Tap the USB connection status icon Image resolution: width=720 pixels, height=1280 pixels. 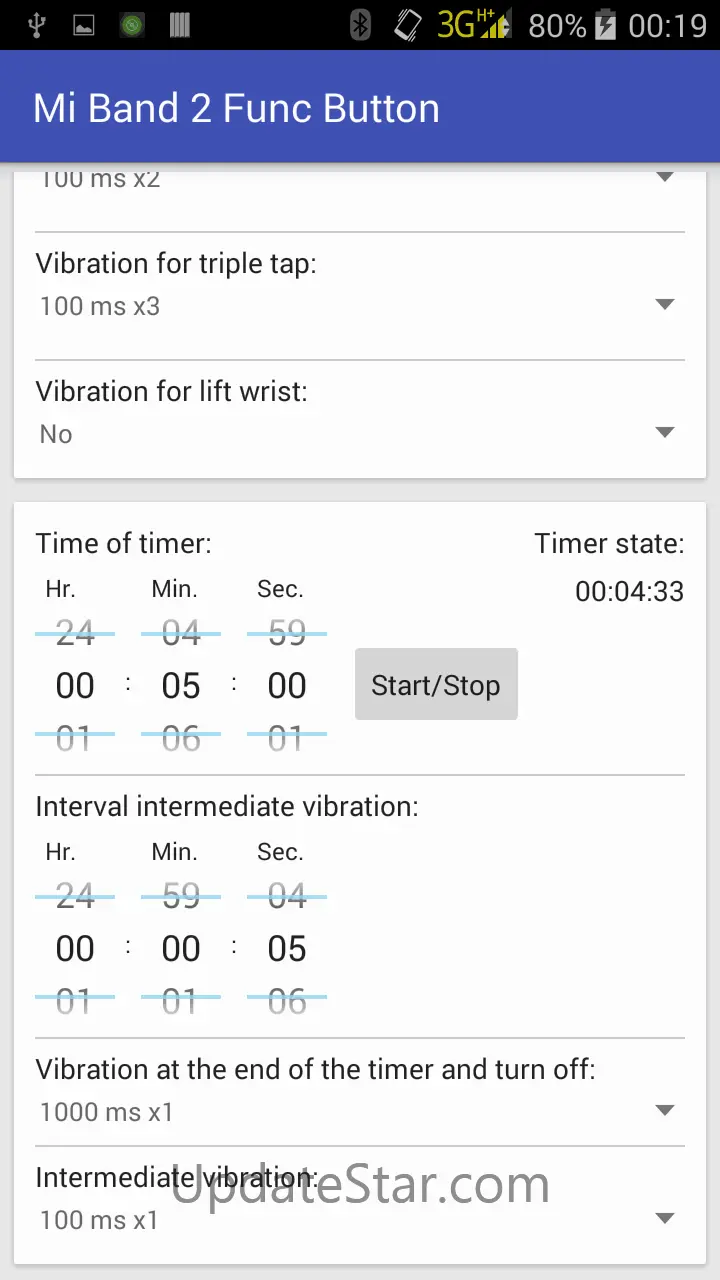37,25
